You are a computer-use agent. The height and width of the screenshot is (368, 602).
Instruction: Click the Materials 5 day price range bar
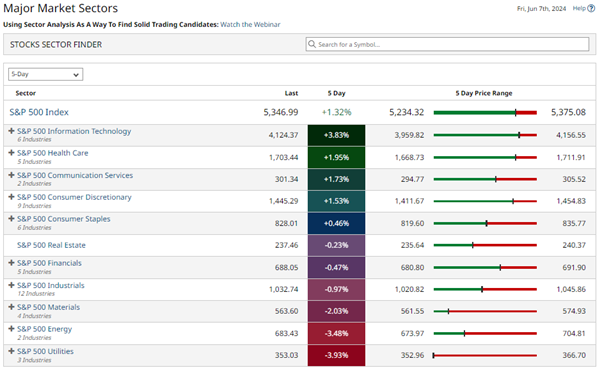click(x=485, y=312)
